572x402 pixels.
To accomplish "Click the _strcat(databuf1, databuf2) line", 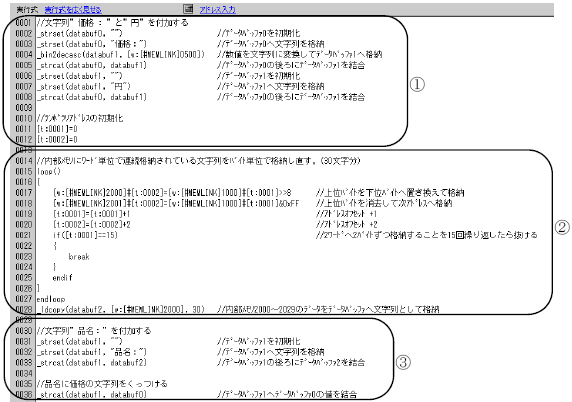I will coord(92,363).
